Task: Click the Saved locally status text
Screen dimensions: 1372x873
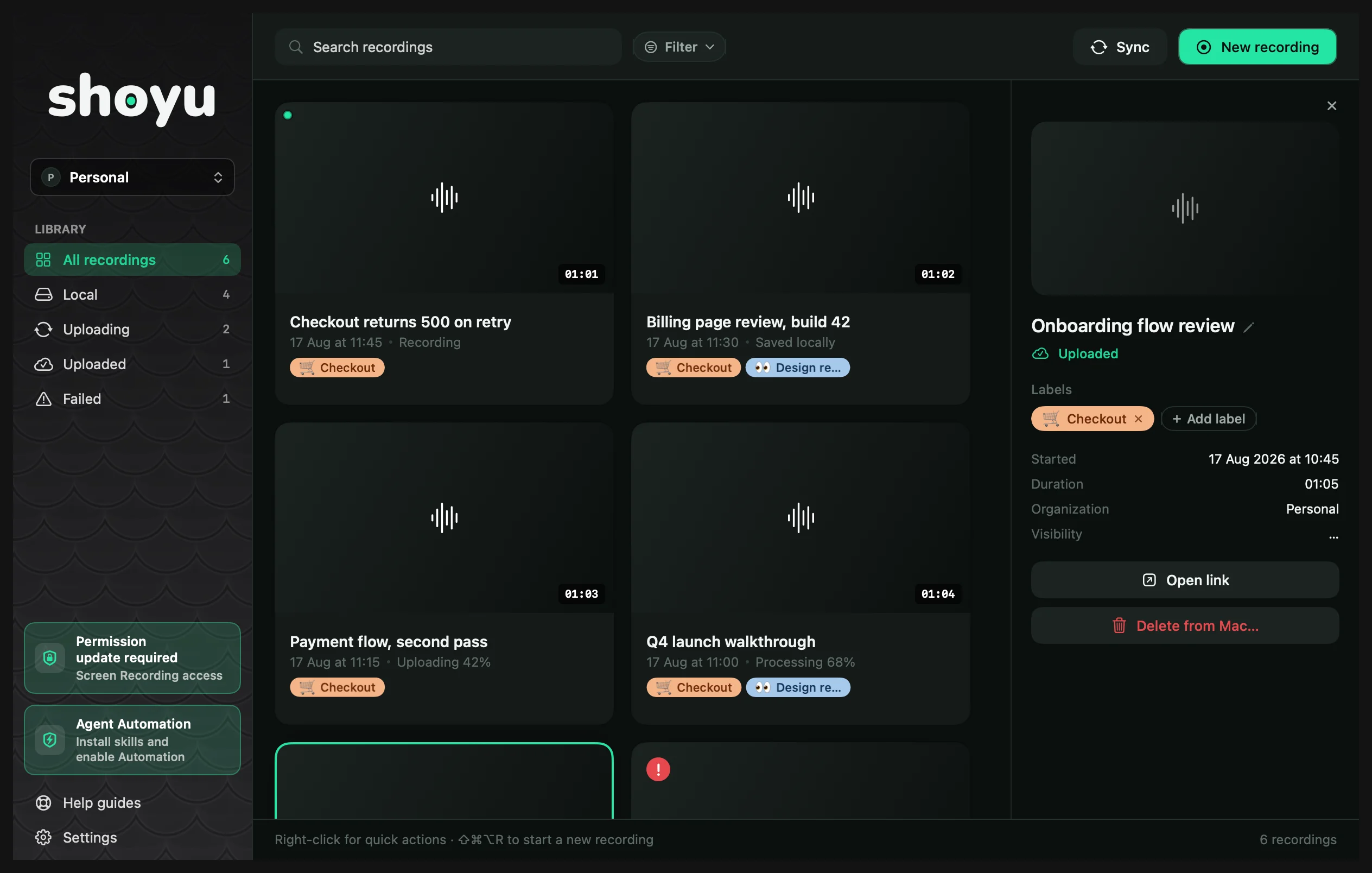Action: point(796,343)
